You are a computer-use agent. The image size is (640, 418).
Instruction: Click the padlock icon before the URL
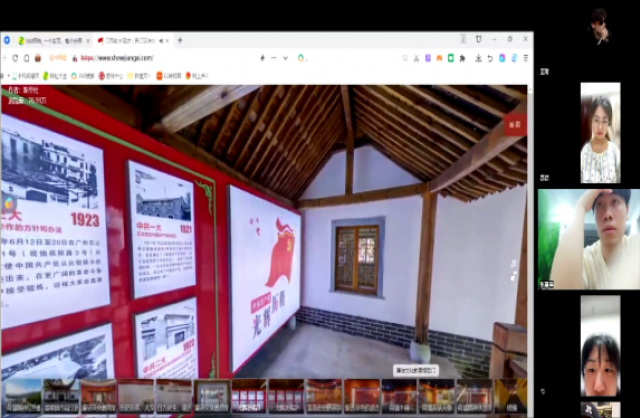tap(75, 58)
